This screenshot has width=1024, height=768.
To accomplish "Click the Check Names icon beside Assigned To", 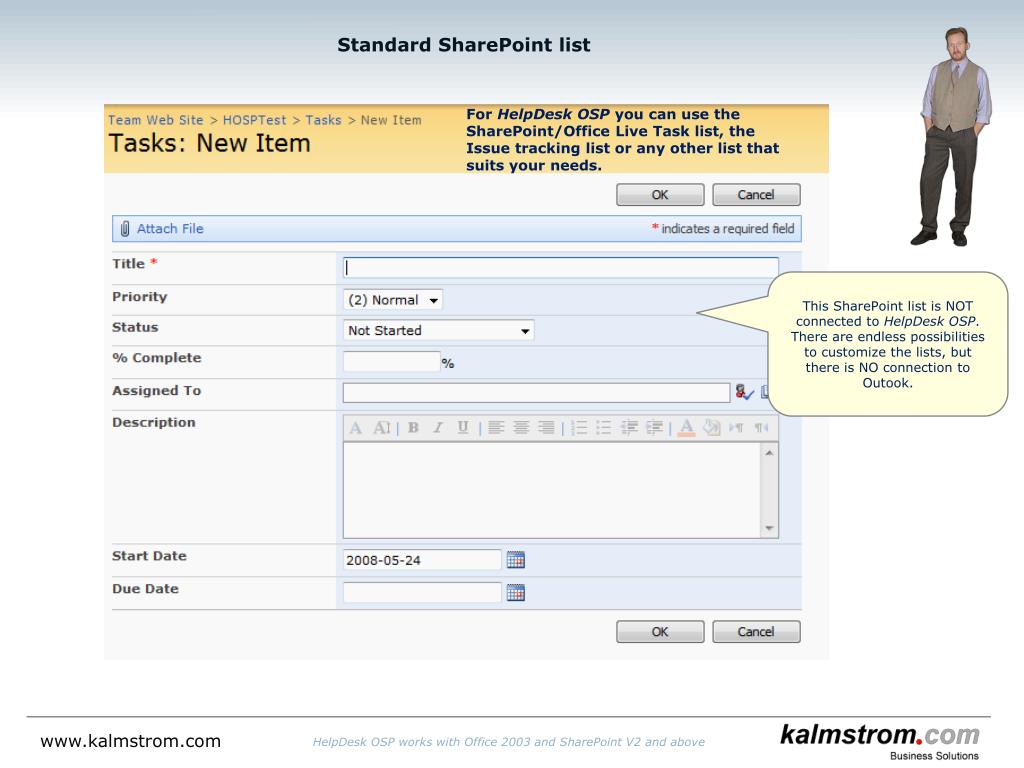I will tap(744, 392).
